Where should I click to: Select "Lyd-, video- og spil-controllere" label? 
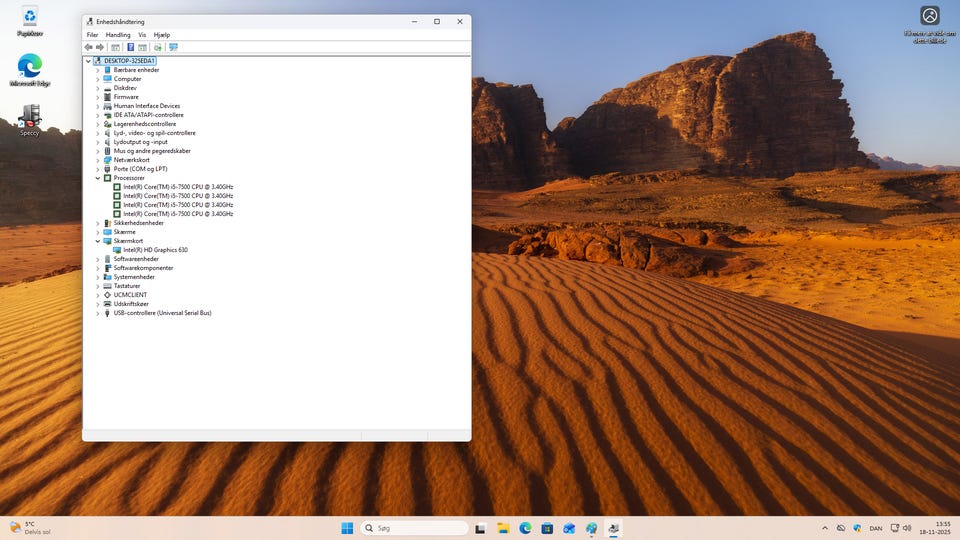pyautogui.click(x=154, y=133)
